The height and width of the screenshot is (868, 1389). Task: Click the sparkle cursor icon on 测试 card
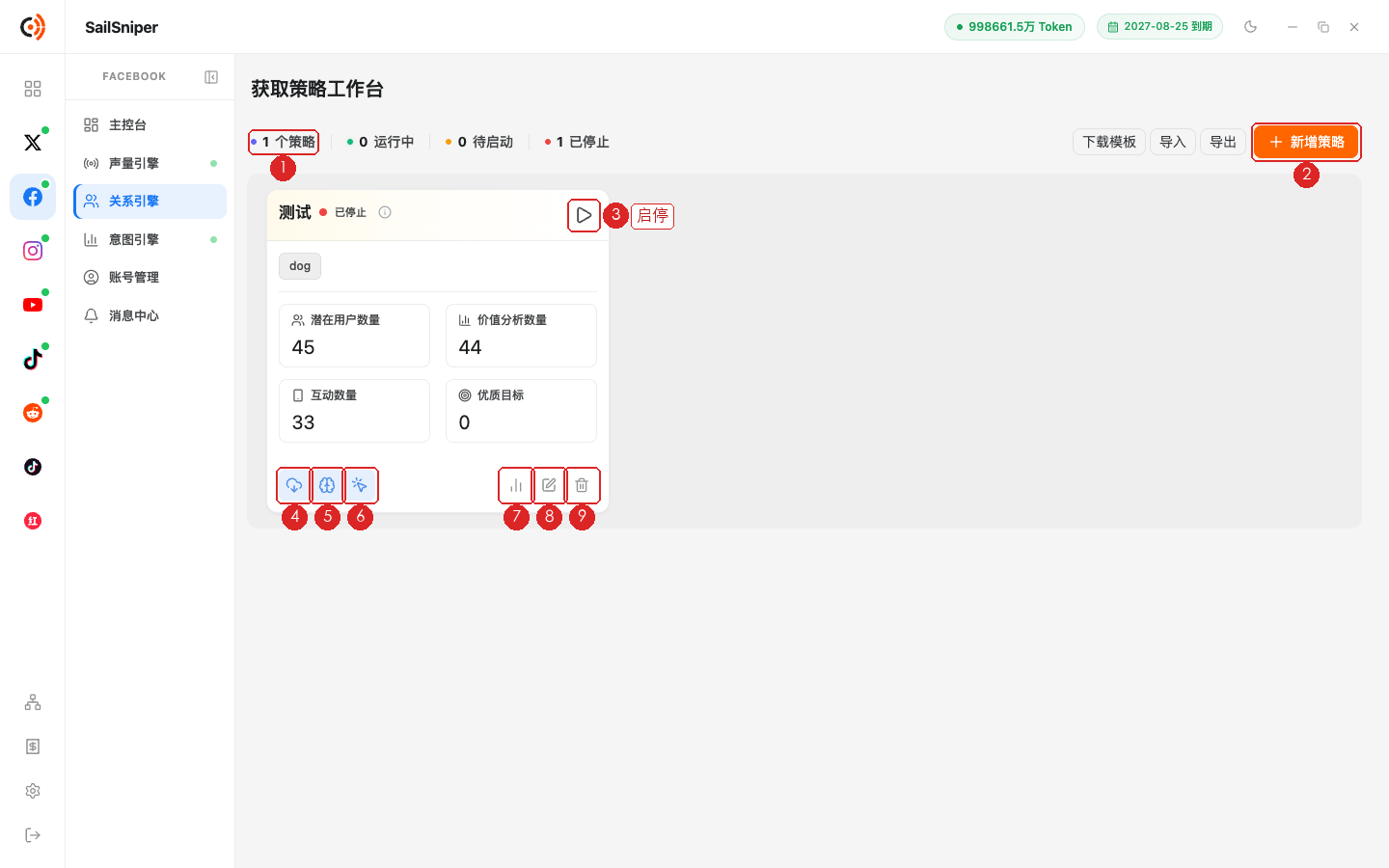(360, 485)
